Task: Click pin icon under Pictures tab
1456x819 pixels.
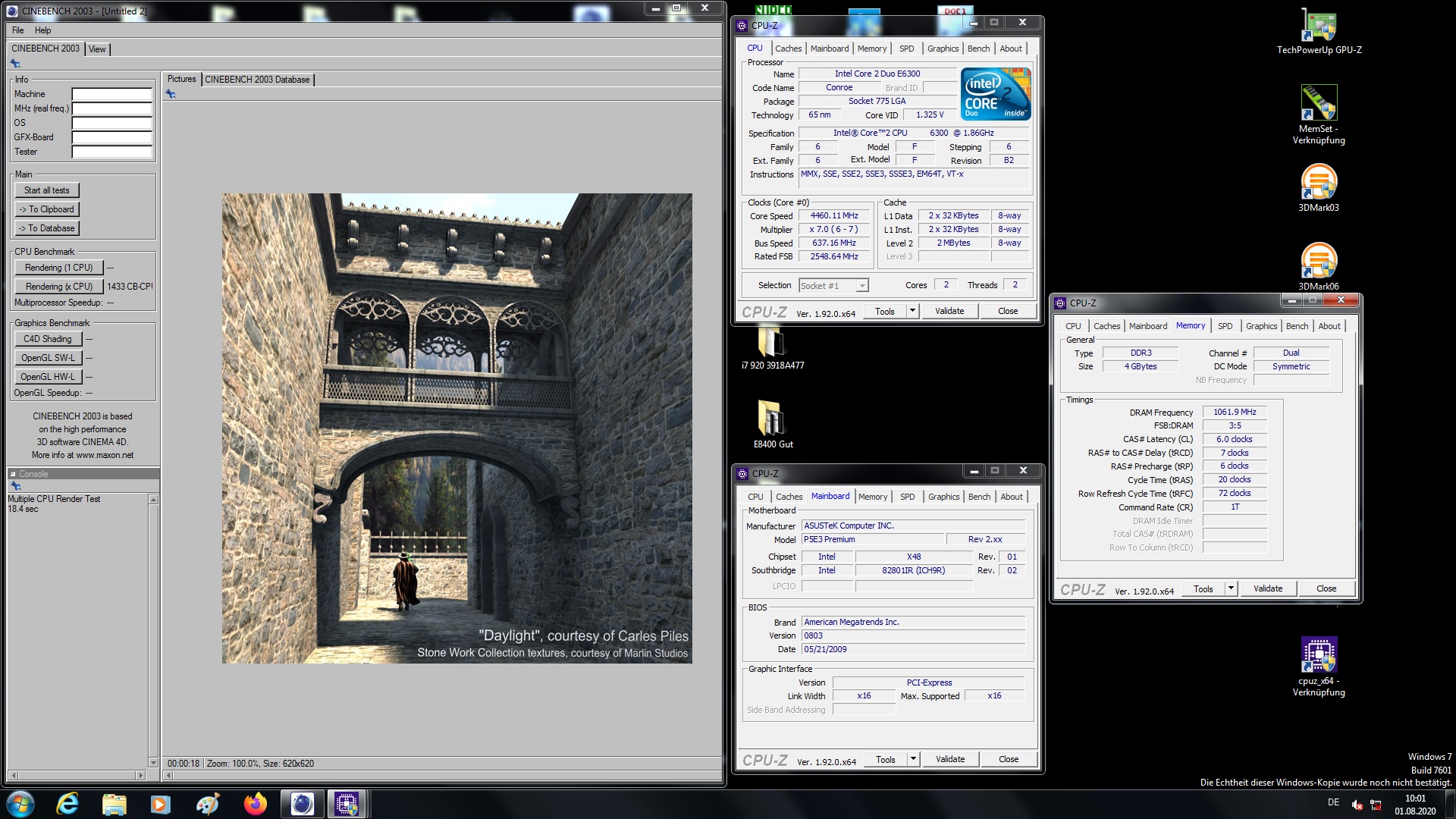Action: tap(171, 94)
